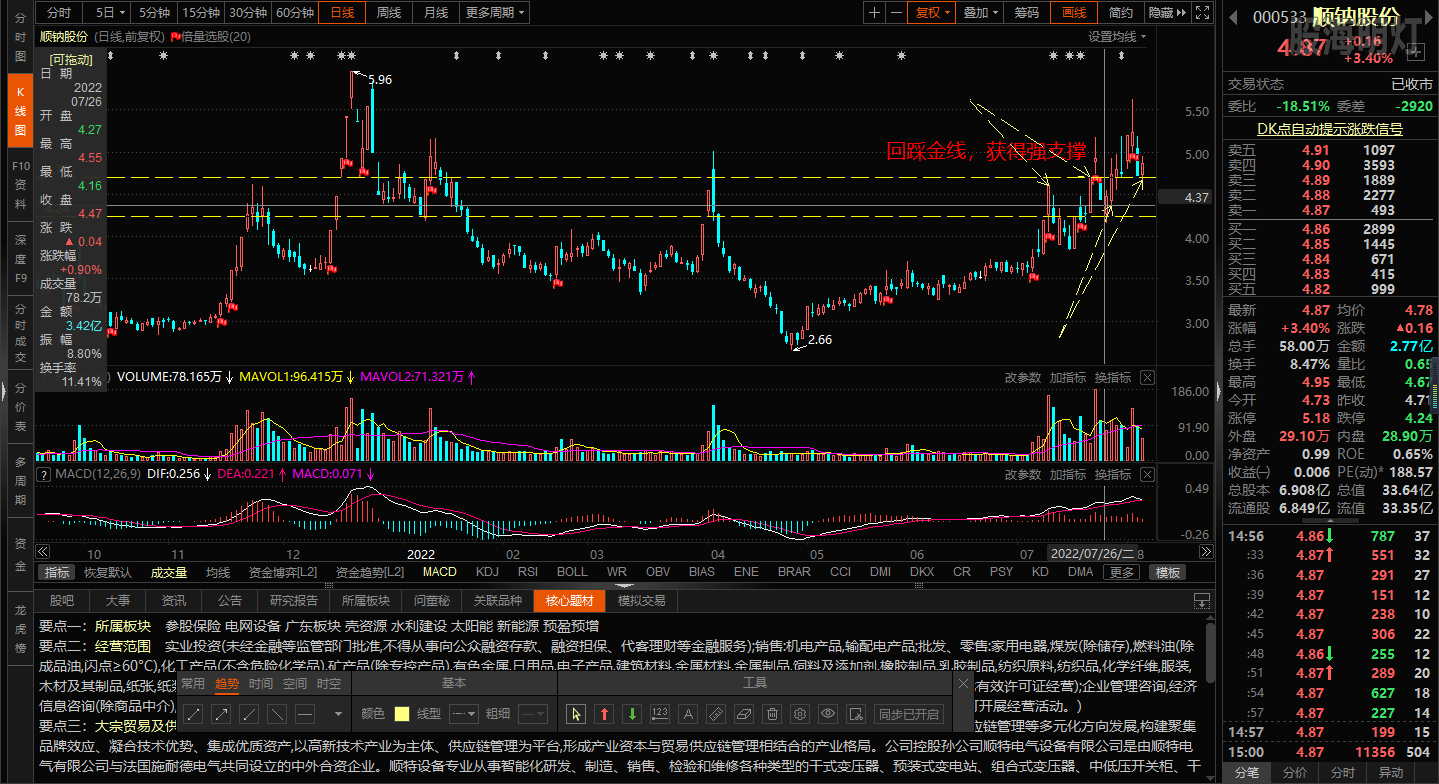Open the bottom panel popup icon

[1202, 601]
